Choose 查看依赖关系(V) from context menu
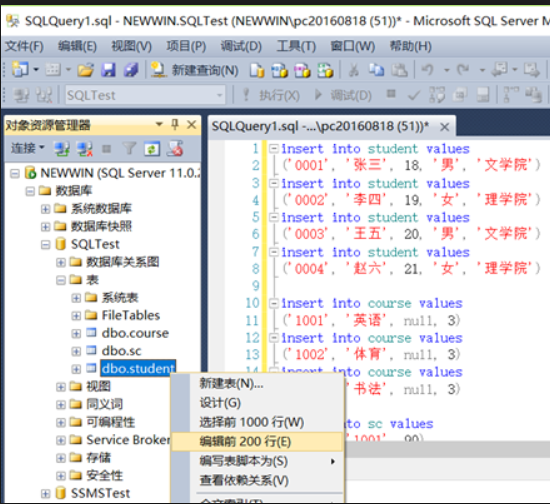Screen dimensions: 550x504 point(256,481)
